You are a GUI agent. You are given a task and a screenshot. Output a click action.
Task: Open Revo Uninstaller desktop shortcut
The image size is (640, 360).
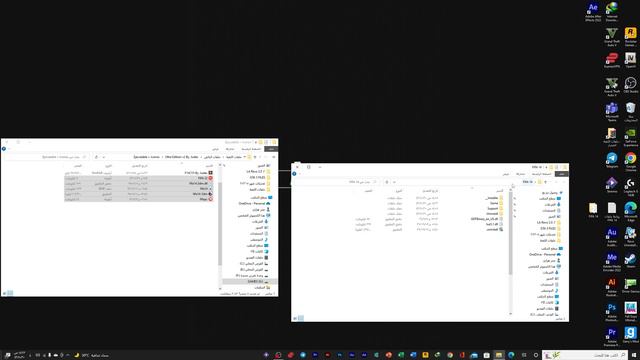click(x=630, y=236)
